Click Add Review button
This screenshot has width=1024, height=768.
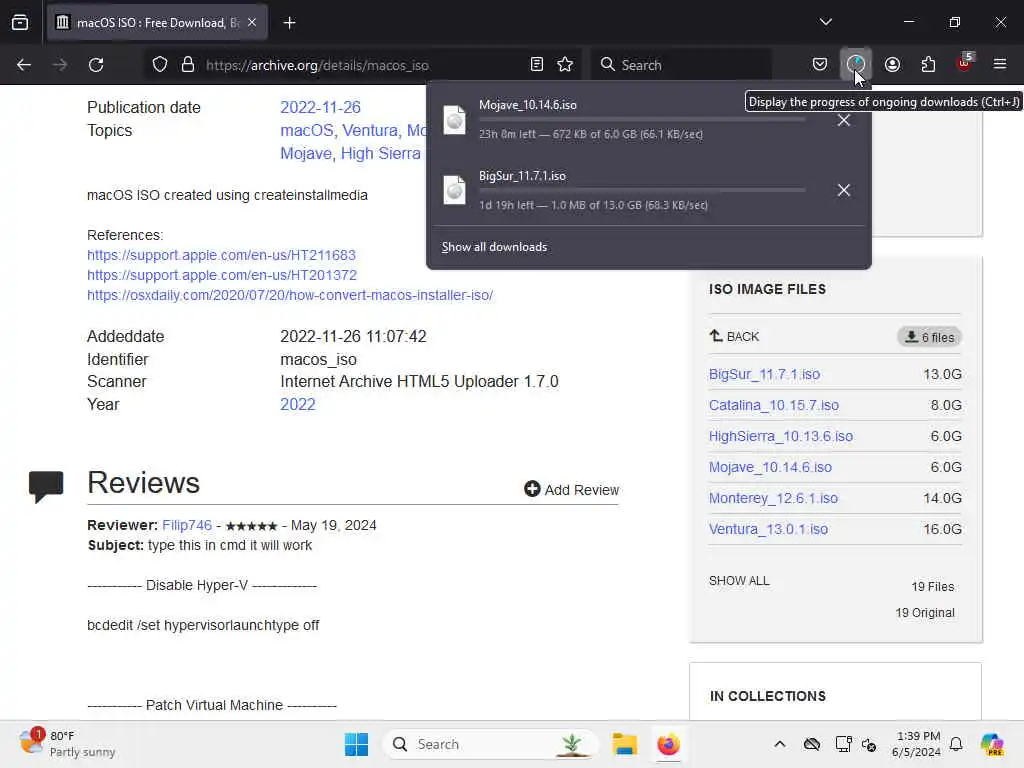pyautogui.click(x=571, y=489)
